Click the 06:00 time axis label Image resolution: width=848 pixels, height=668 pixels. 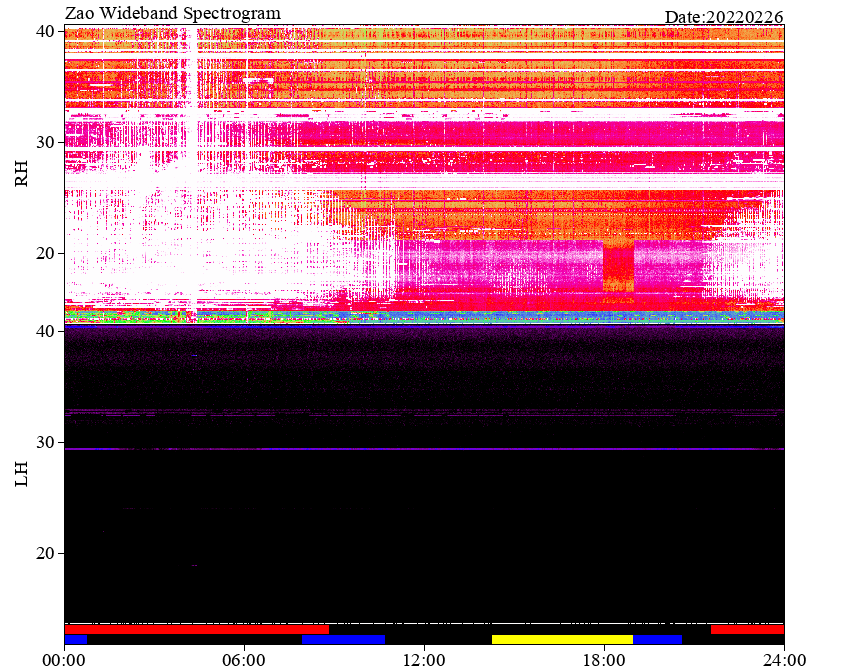click(x=244, y=660)
